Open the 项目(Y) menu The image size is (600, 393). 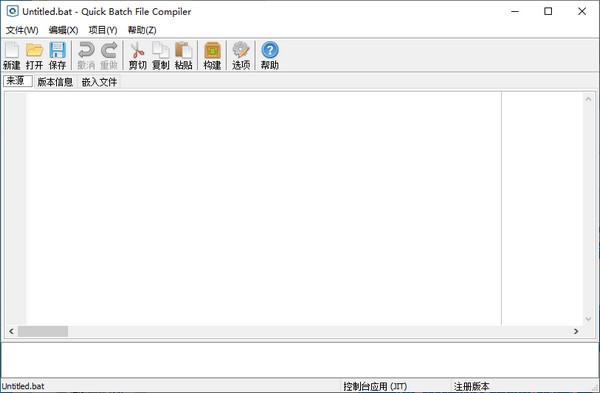click(x=103, y=30)
